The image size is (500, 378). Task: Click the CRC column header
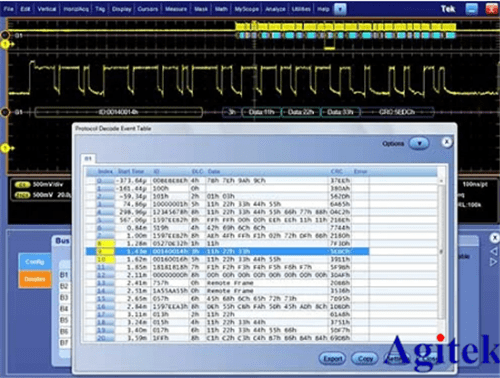pyautogui.click(x=337, y=172)
